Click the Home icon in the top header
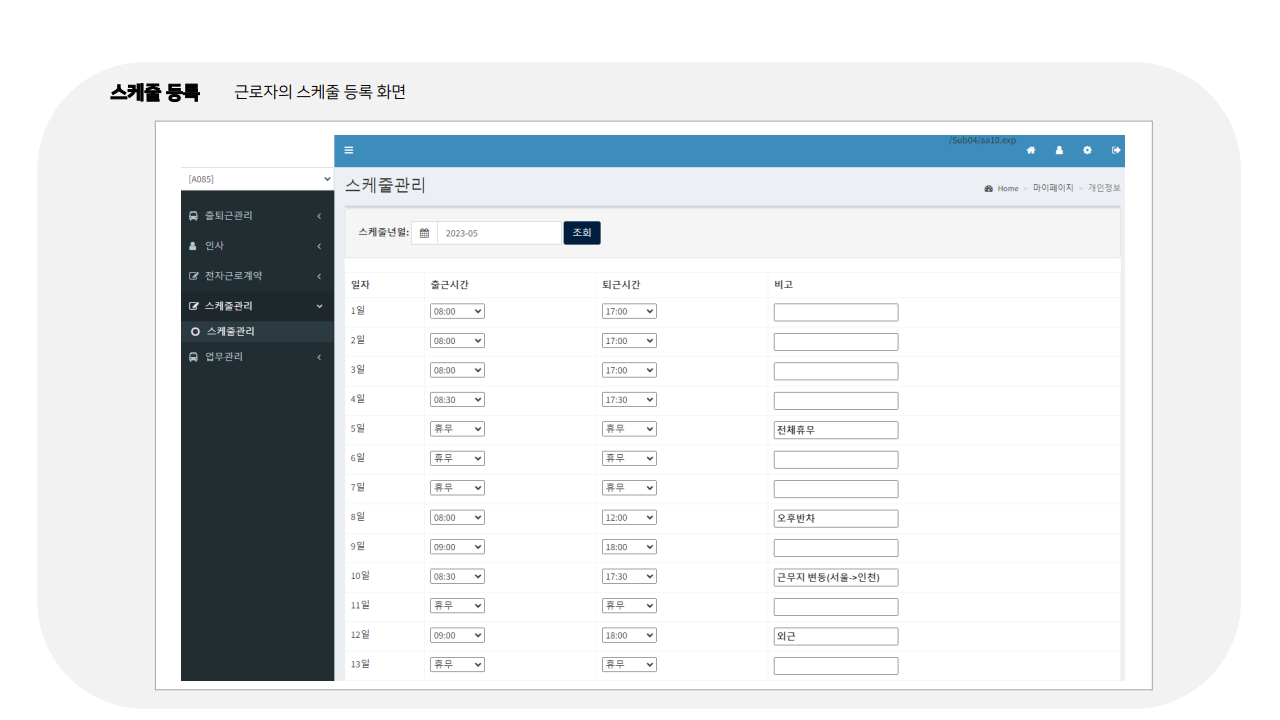 1030,149
